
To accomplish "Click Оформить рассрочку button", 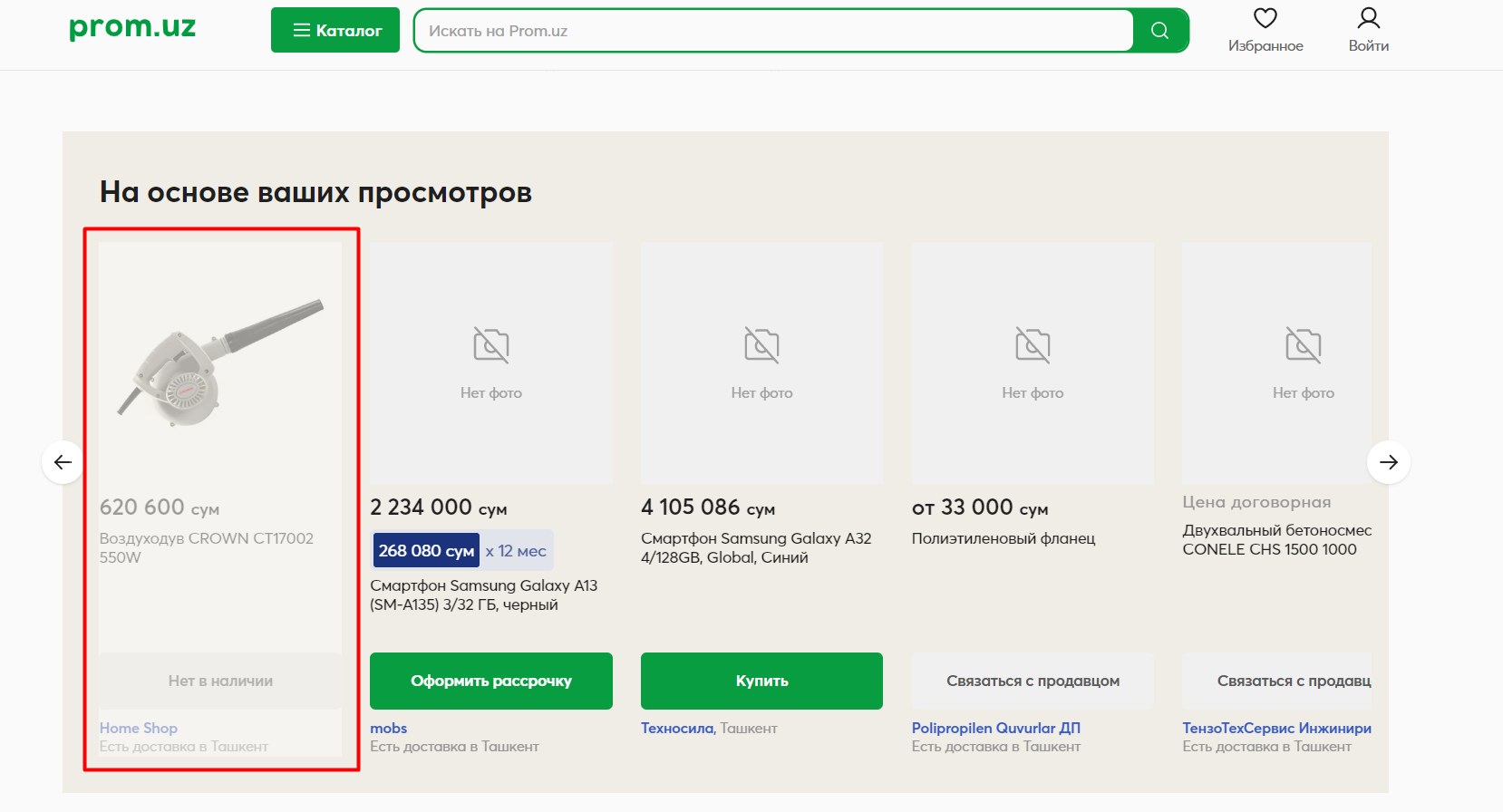I will click(x=491, y=681).
